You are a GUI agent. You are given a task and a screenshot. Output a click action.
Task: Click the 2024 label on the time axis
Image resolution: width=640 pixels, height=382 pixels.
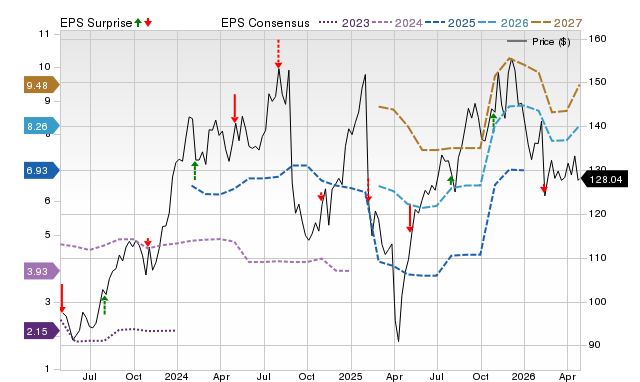click(x=177, y=376)
